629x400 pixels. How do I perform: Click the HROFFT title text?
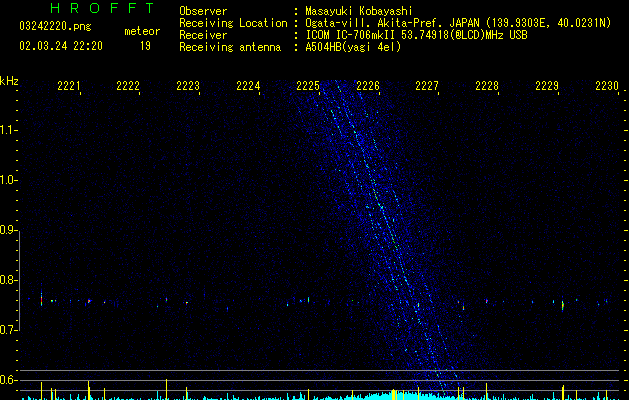coord(102,8)
